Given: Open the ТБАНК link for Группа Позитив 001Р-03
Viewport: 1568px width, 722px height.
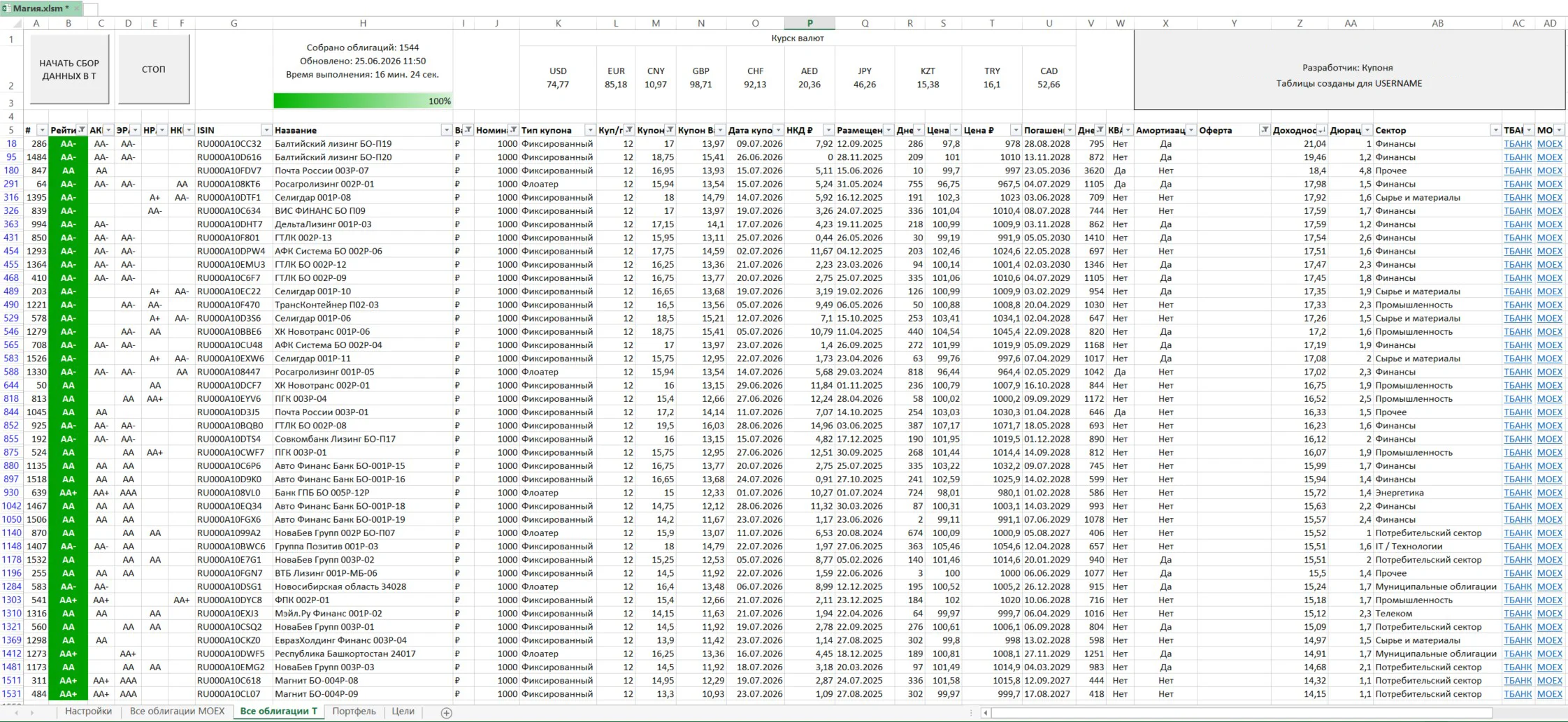Looking at the screenshot, I should [x=1518, y=547].
